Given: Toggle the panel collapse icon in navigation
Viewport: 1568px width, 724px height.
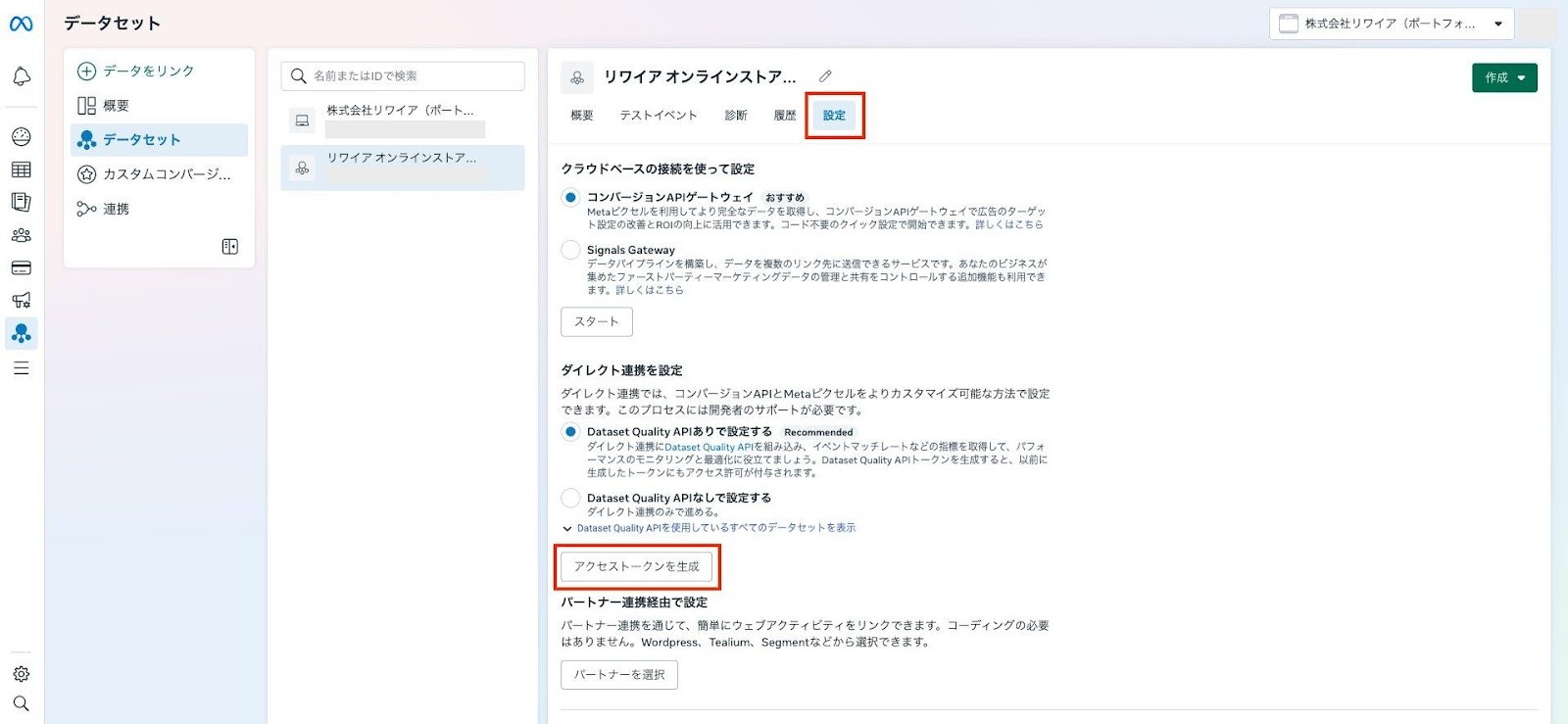Looking at the screenshot, I should coord(230,247).
